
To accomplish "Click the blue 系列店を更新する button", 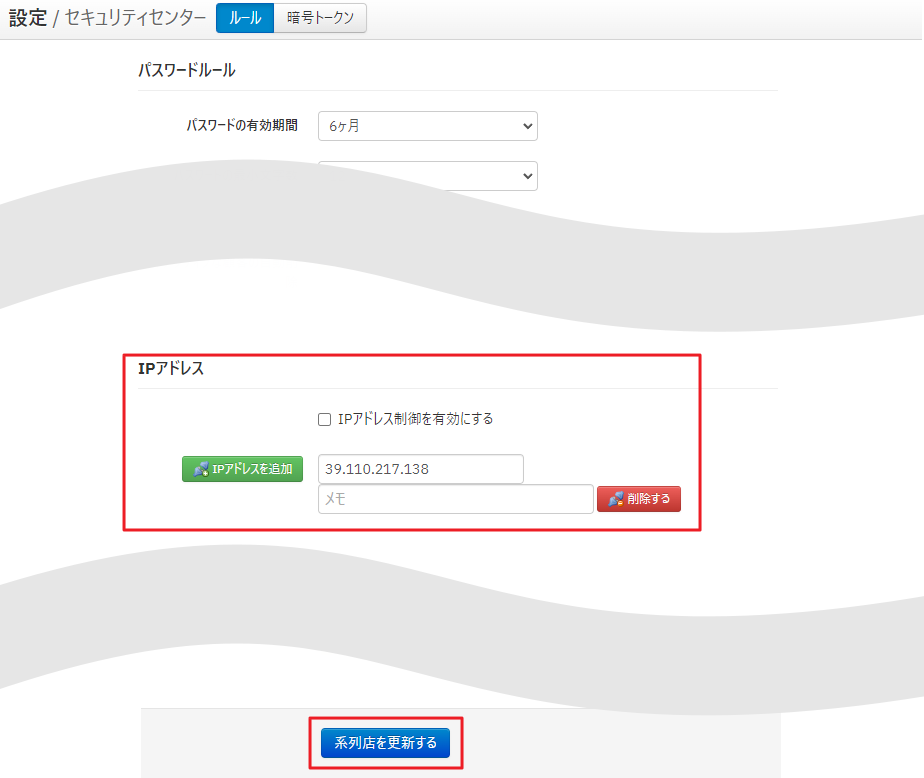I will pyautogui.click(x=385, y=743).
